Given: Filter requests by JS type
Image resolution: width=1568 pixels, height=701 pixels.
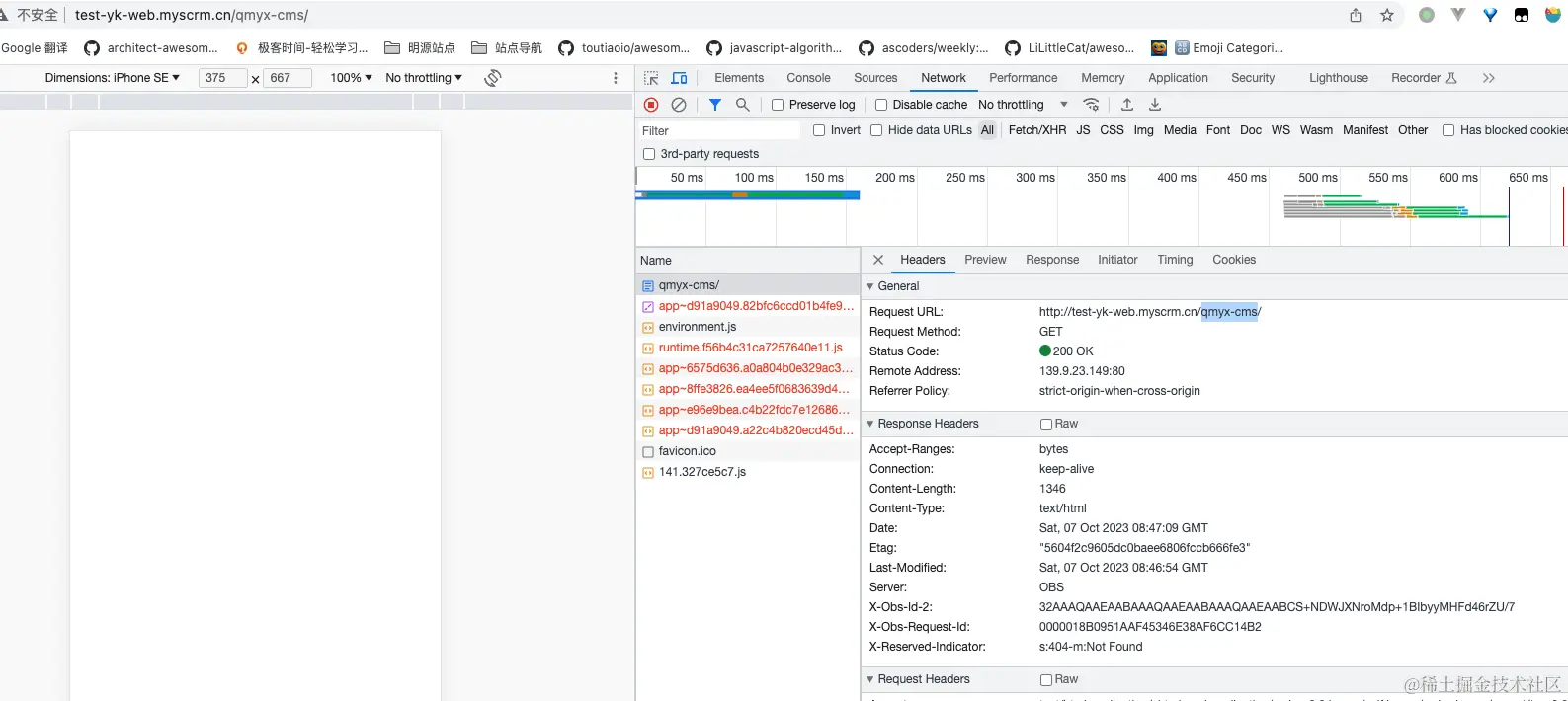Looking at the screenshot, I should 1083,130.
